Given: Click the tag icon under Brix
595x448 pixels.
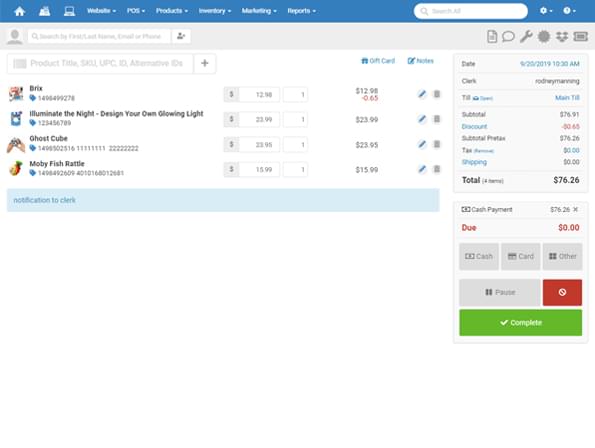Looking at the screenshot, I should (33, 98).
